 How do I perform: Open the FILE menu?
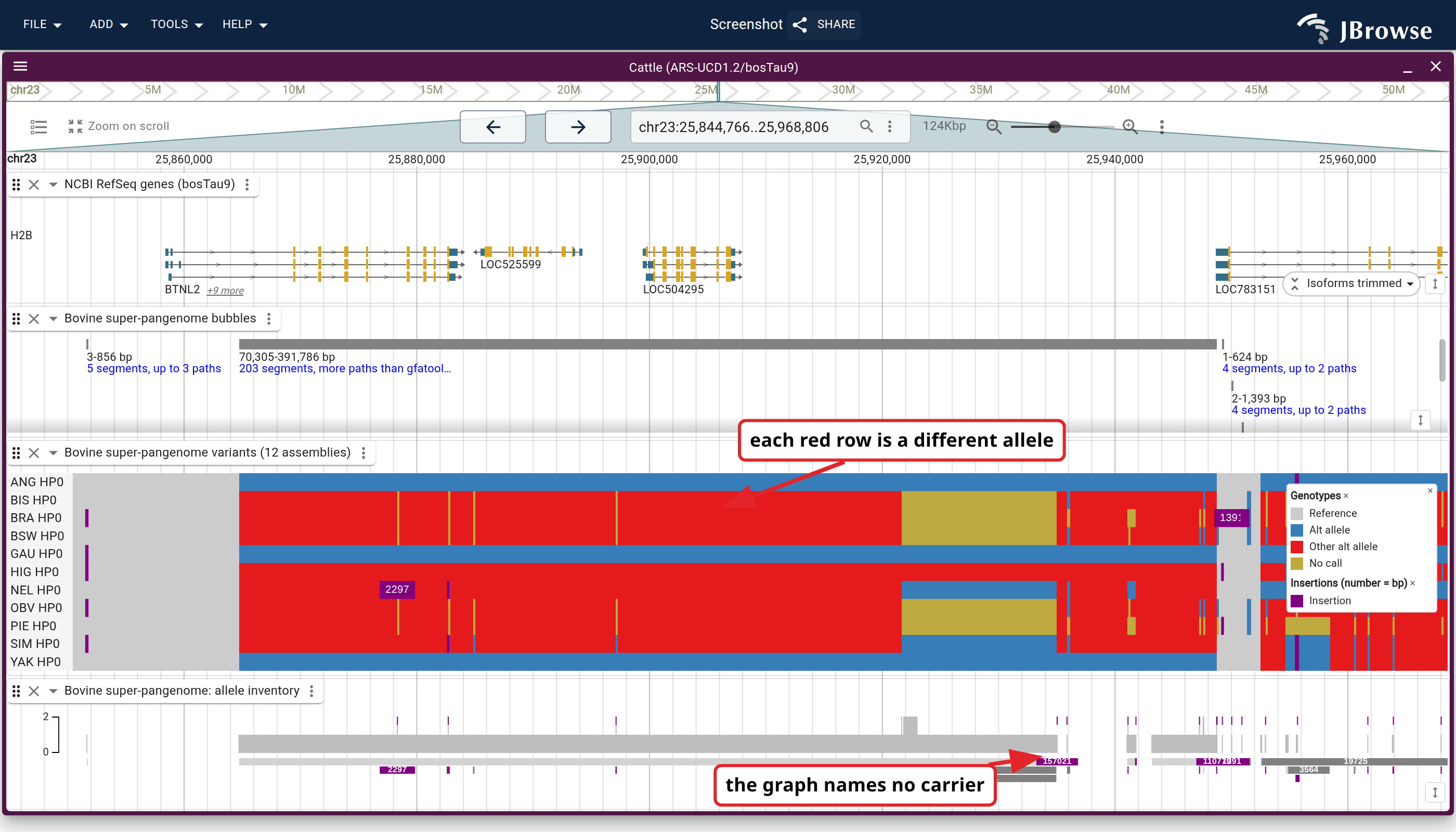coord(42,24)
